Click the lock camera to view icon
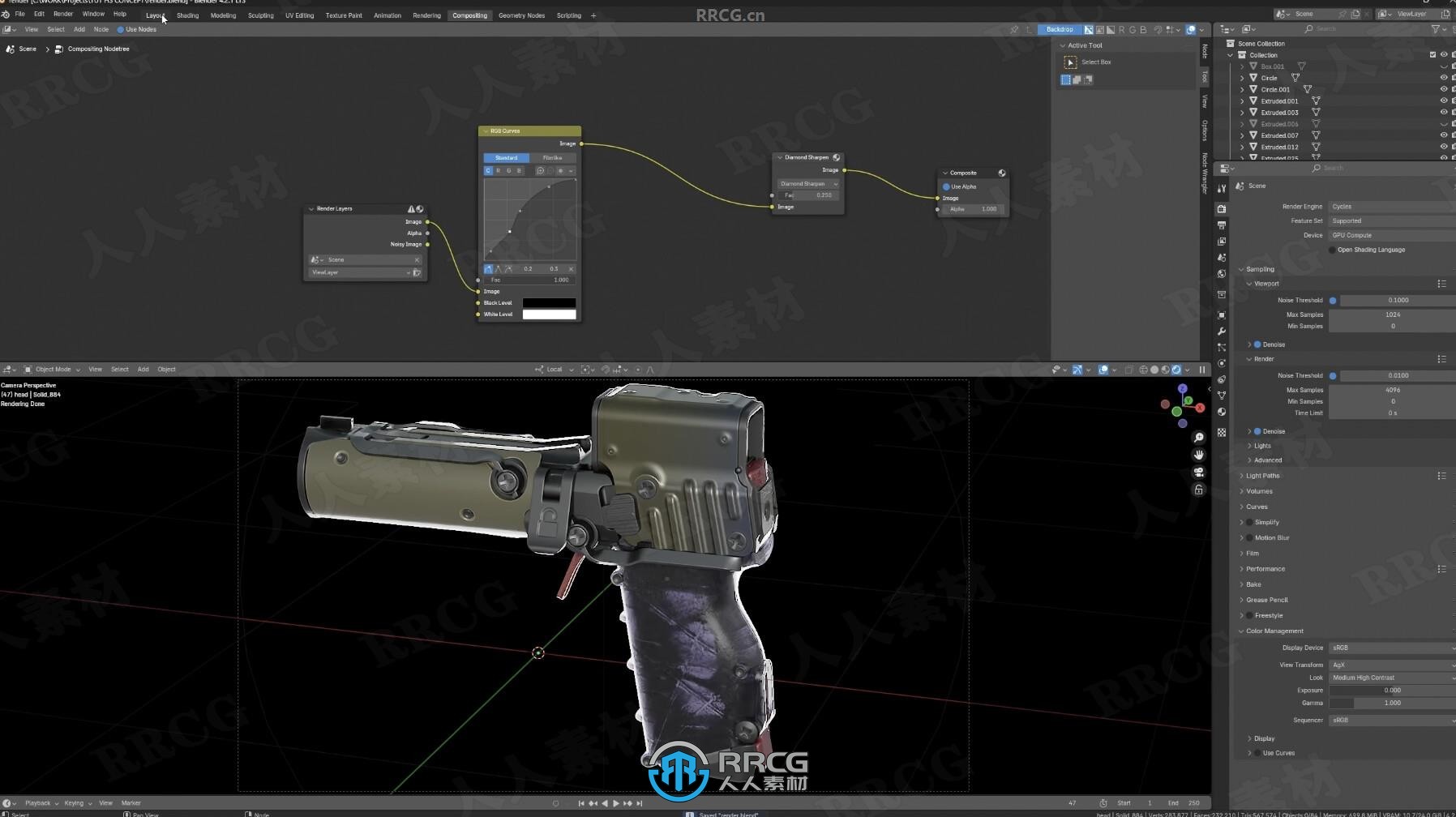Viewport: 1456px width, 817px height. 1199,490
